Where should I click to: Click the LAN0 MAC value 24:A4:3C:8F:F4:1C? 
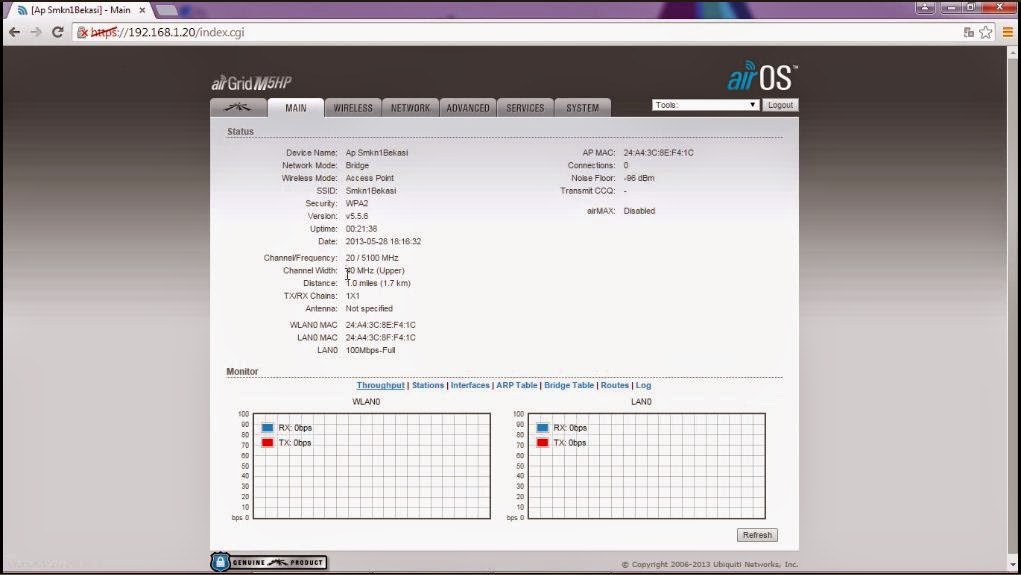(380, 338)
